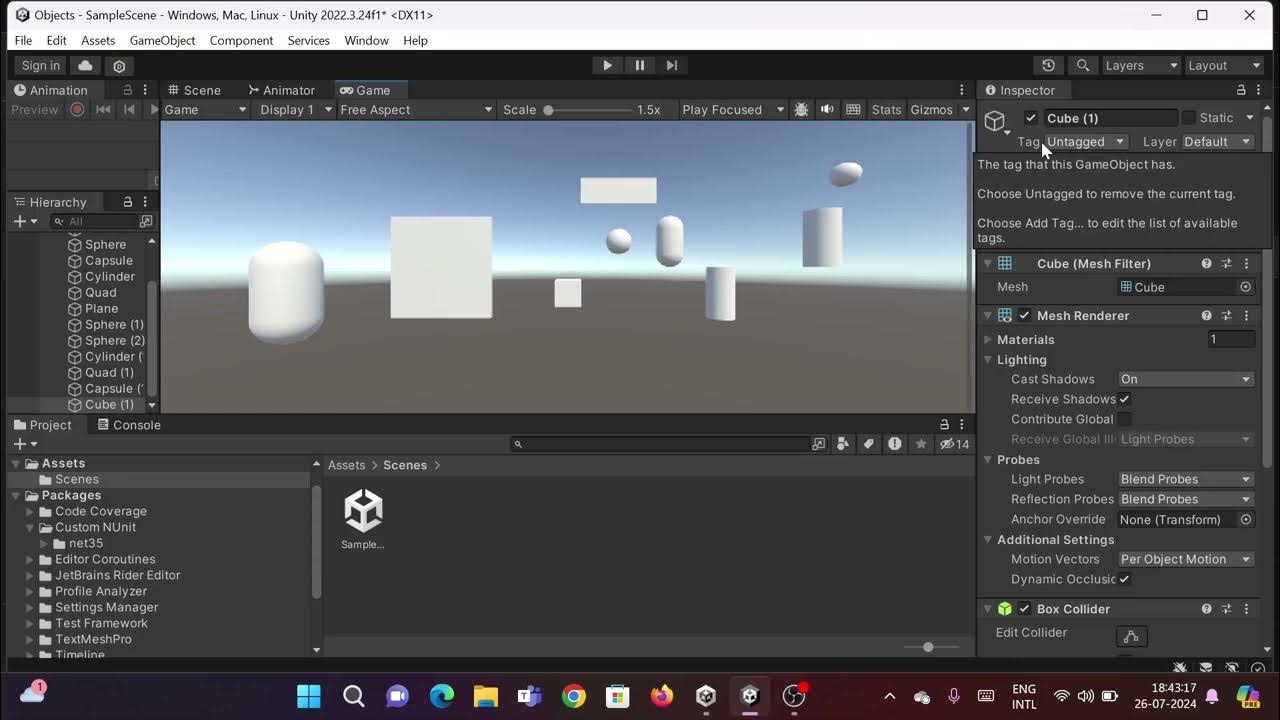Screen dimensions: 1280x720
Task: Open the Layers dropdown in the toolbar
Action: coord(1141,65)
